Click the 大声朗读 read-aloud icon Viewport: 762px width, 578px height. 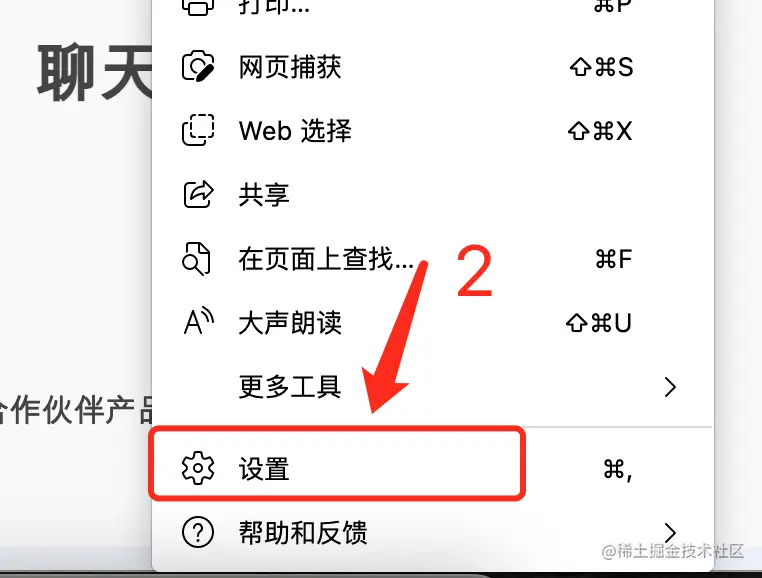[x=199, y=321]
